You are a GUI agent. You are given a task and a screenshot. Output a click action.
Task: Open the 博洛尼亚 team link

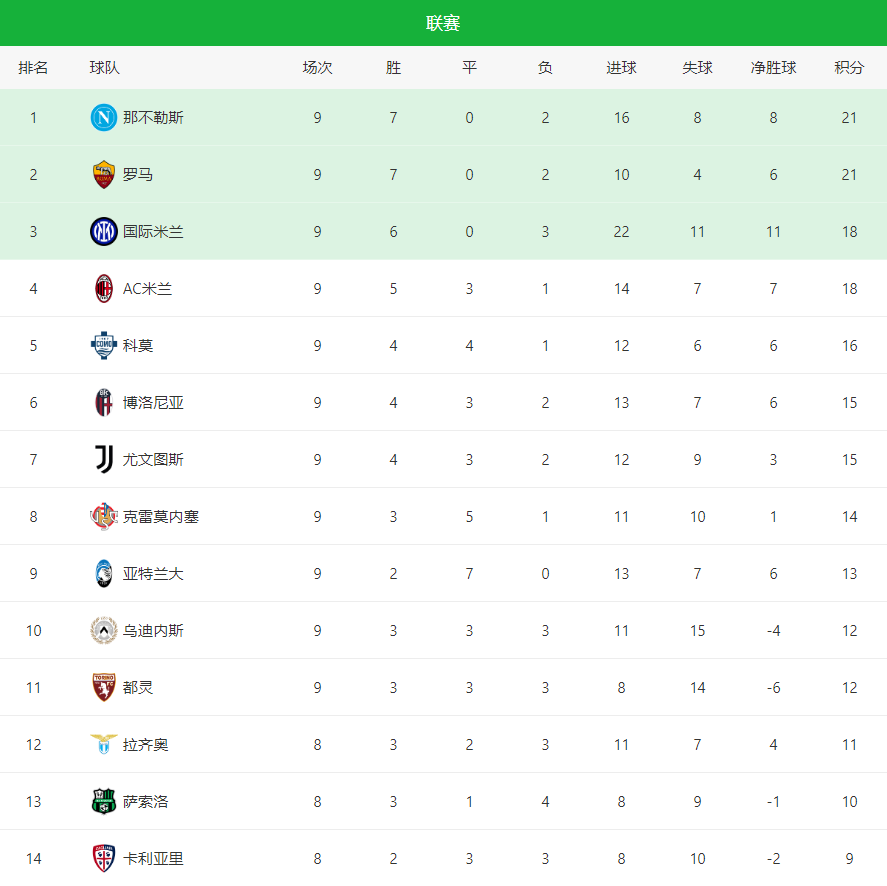pyautogui.click(x=153, y=403)
